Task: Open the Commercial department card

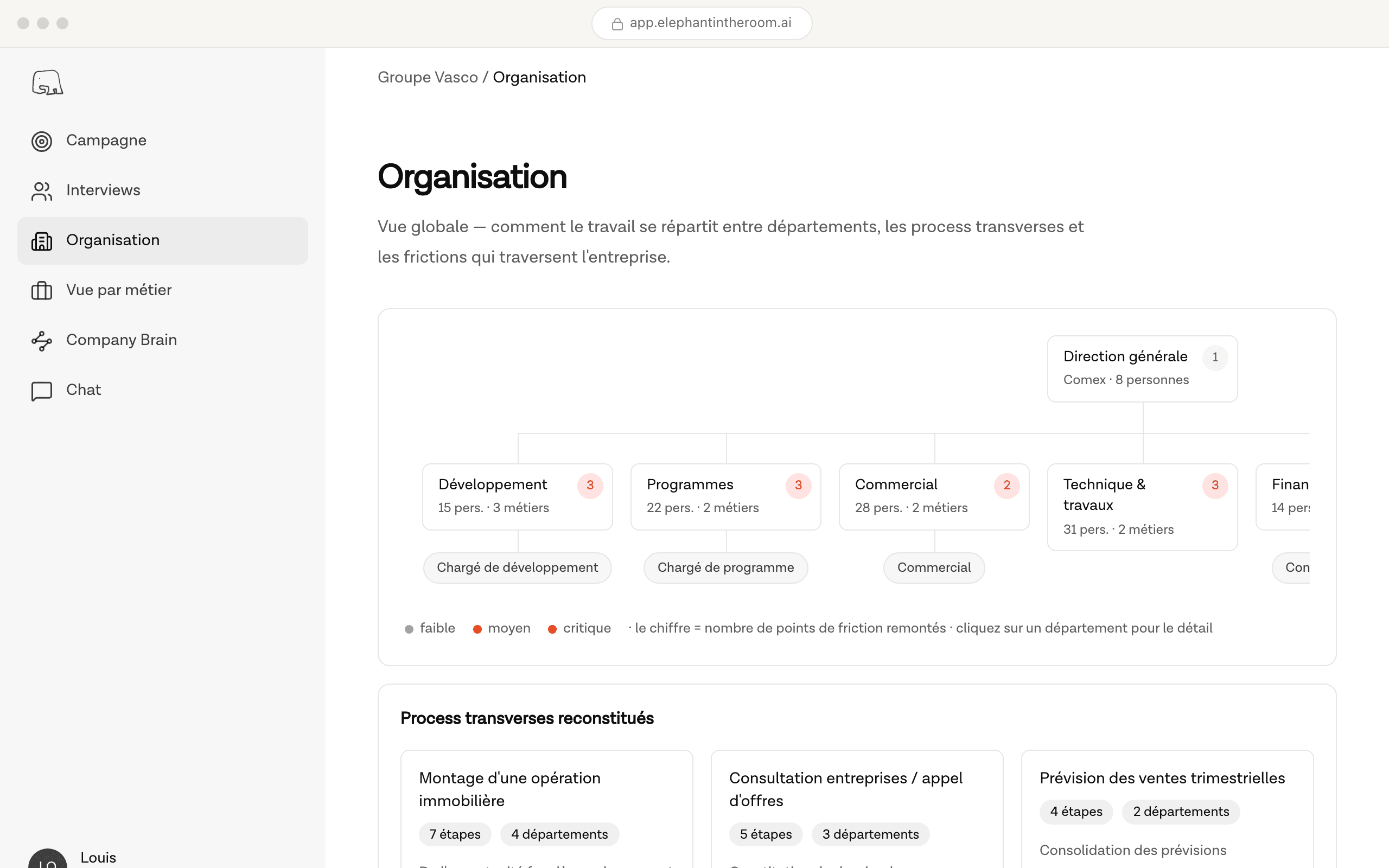Action: click(934, 496)
